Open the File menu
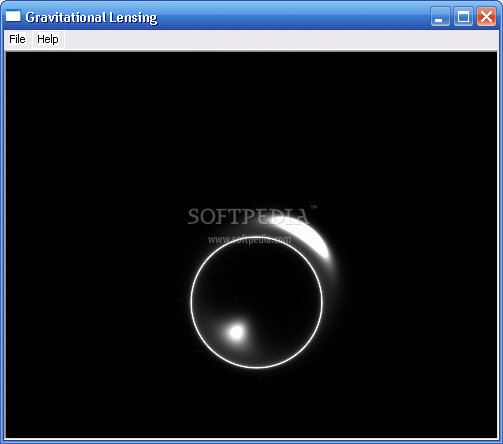Viewport: 503px width, 444px height. pyautogui.click(x=17, y=39)
